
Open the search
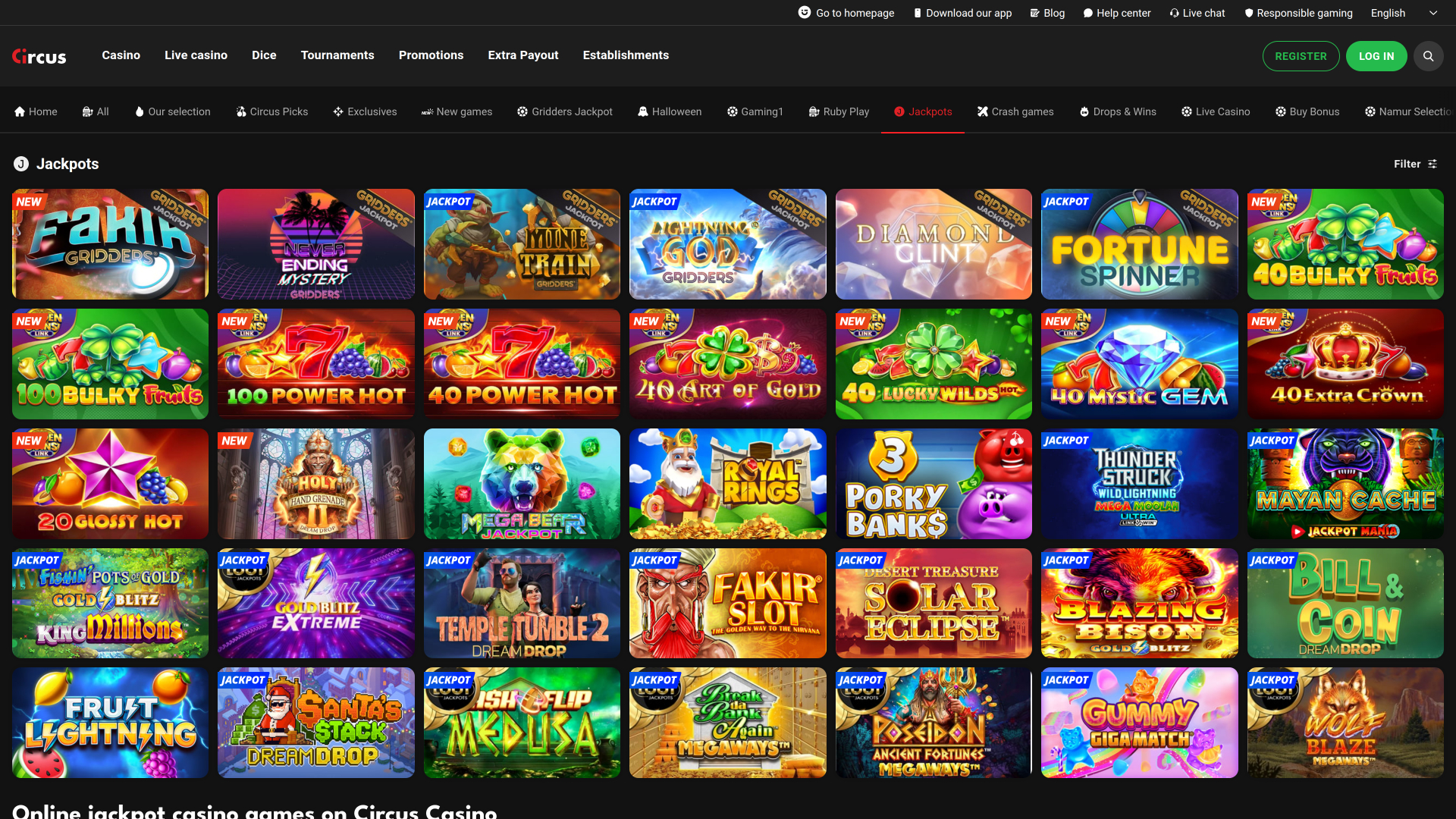(1429, 56)
